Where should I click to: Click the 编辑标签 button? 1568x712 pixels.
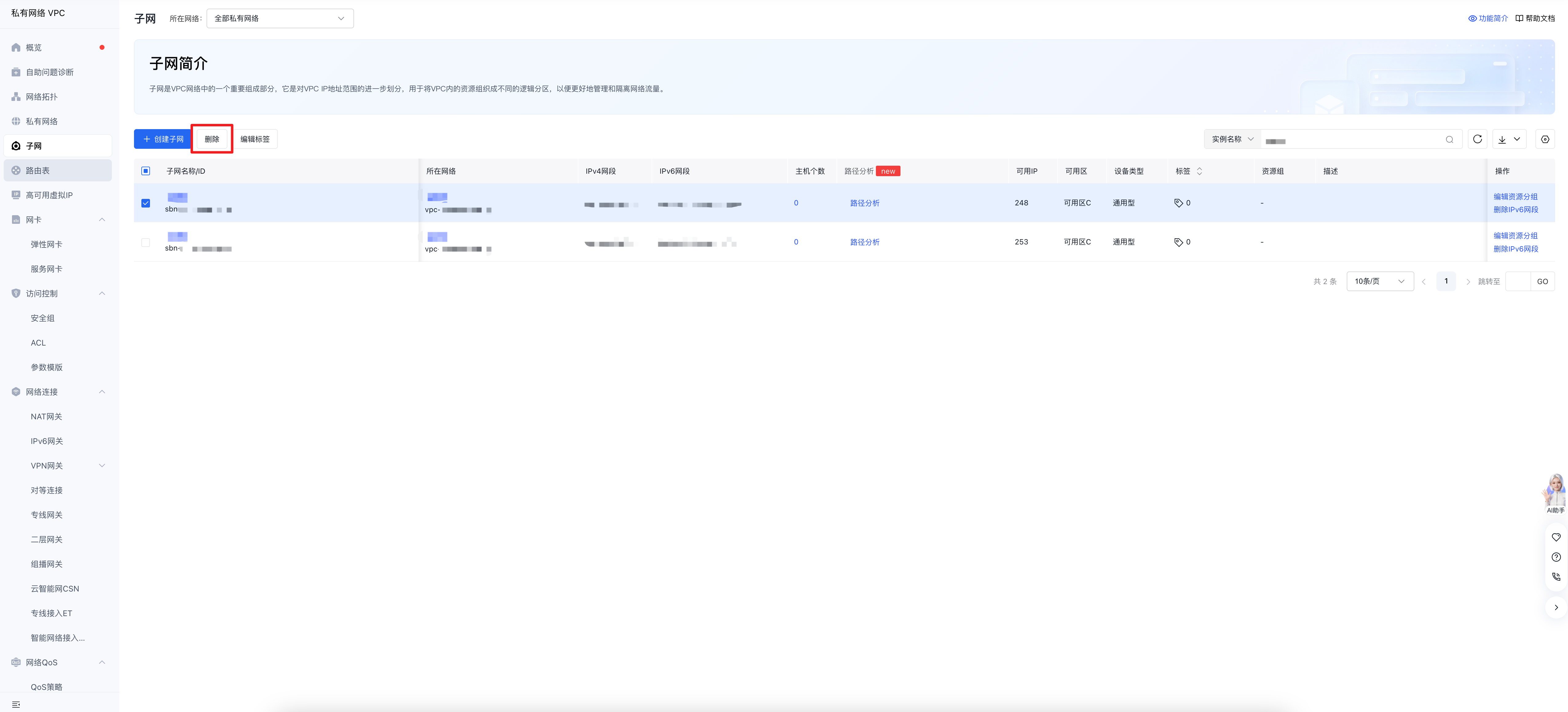point(255,139)
